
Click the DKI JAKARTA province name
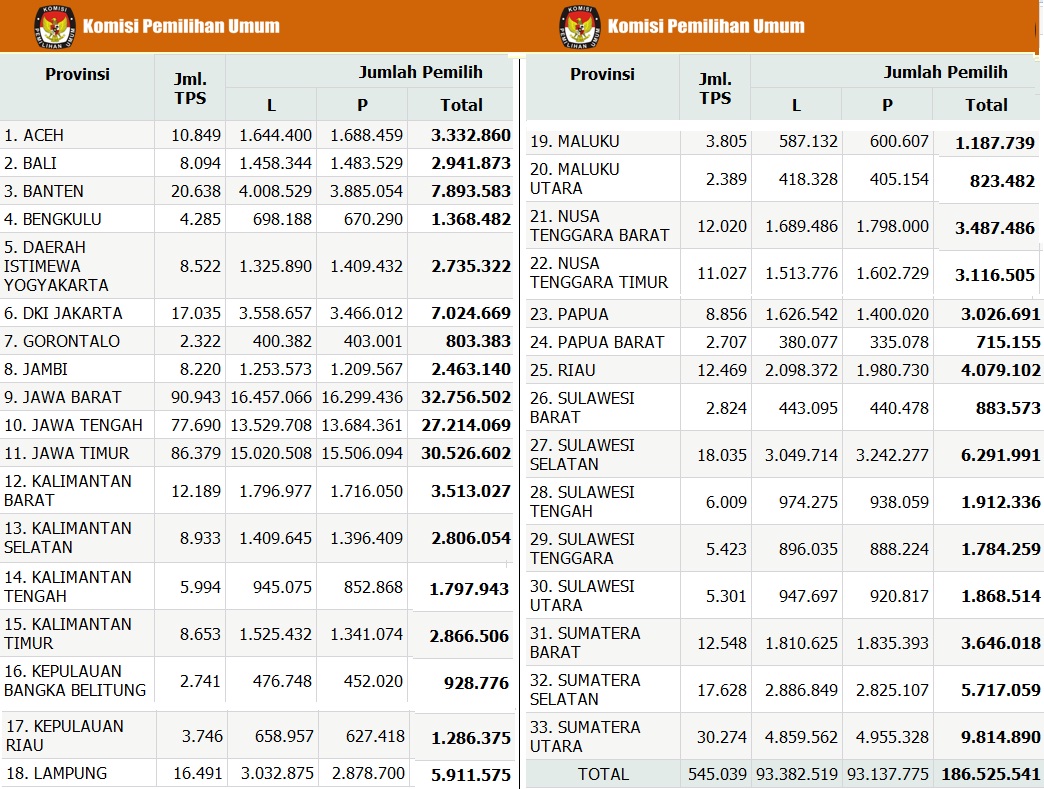click(x=63, y=313)
